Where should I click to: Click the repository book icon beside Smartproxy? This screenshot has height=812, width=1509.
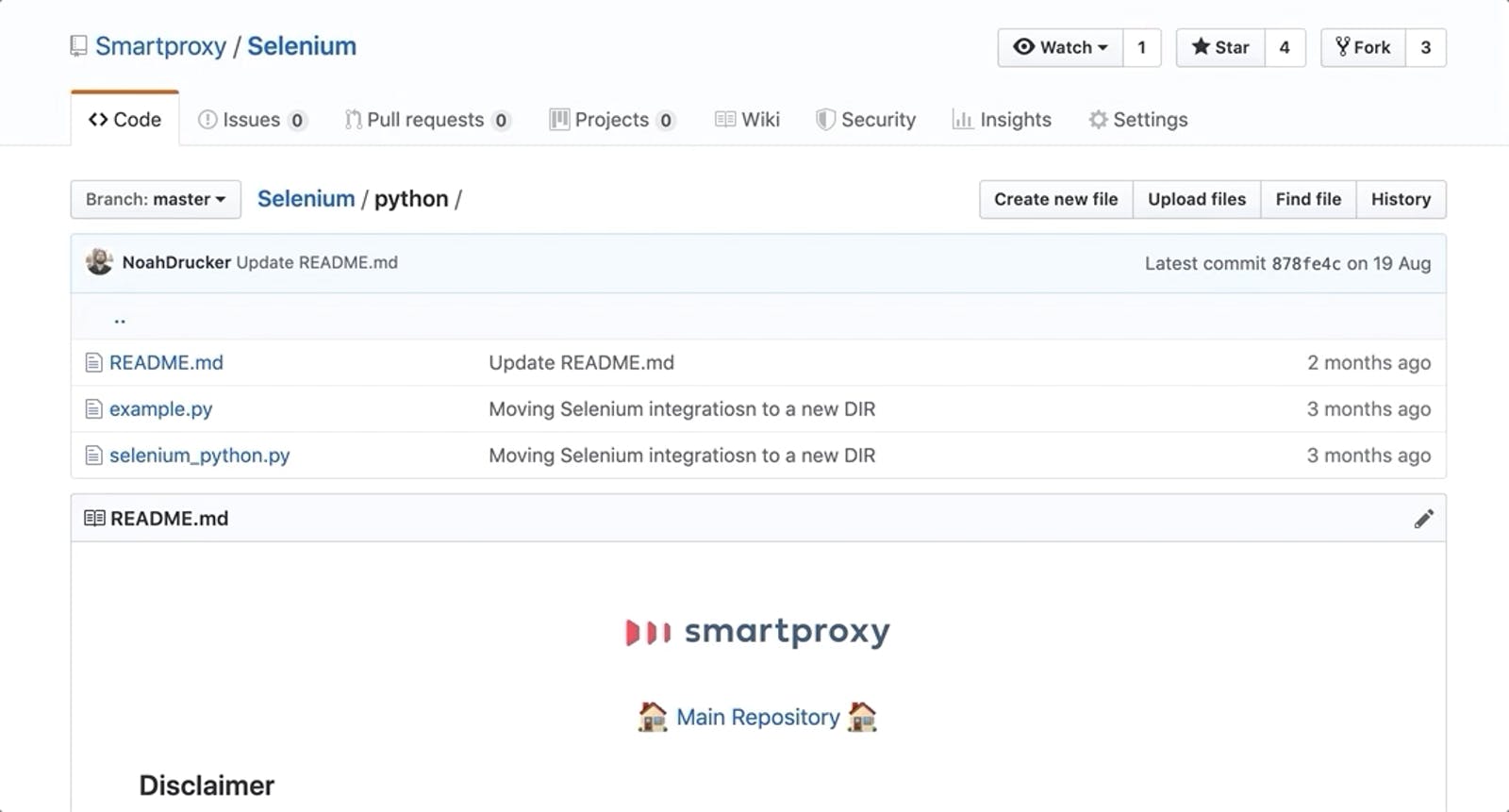coord(79,46)
